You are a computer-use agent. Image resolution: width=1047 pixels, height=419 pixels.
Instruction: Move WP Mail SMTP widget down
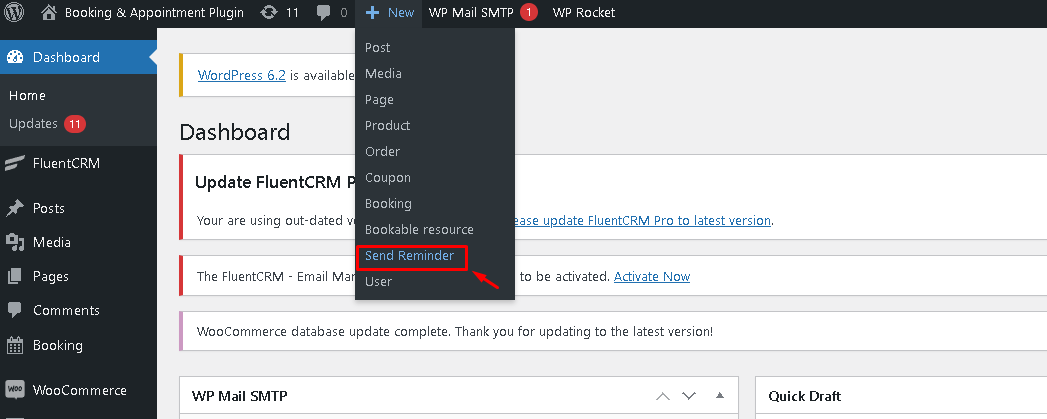[x=689, y=396]
